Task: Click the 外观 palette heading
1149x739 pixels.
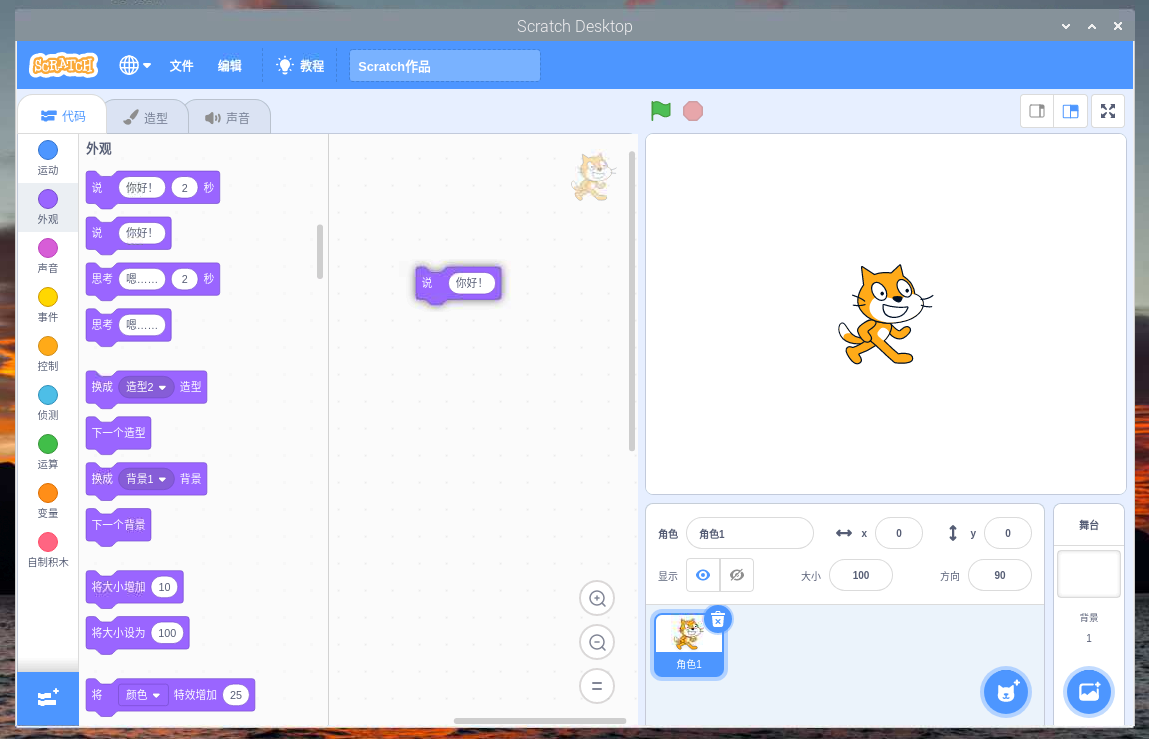Action: point(99,149)
